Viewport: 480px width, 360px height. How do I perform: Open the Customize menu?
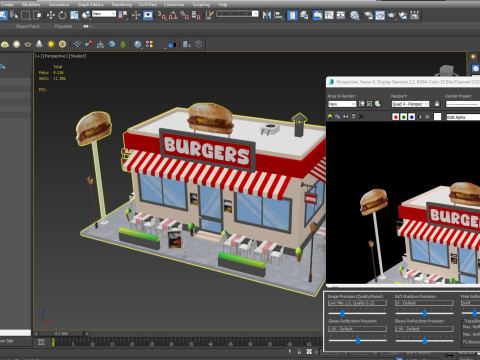coord(174,4)
